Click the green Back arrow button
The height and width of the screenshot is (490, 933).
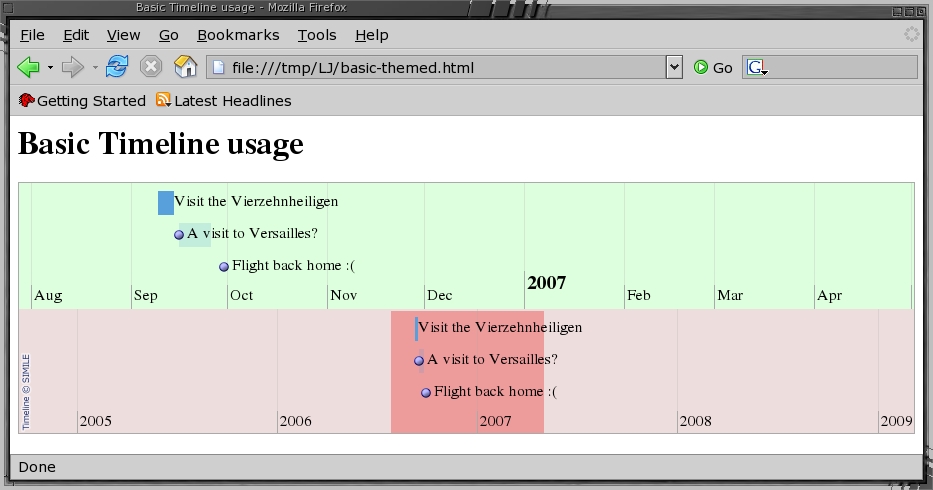click(28, 67)
